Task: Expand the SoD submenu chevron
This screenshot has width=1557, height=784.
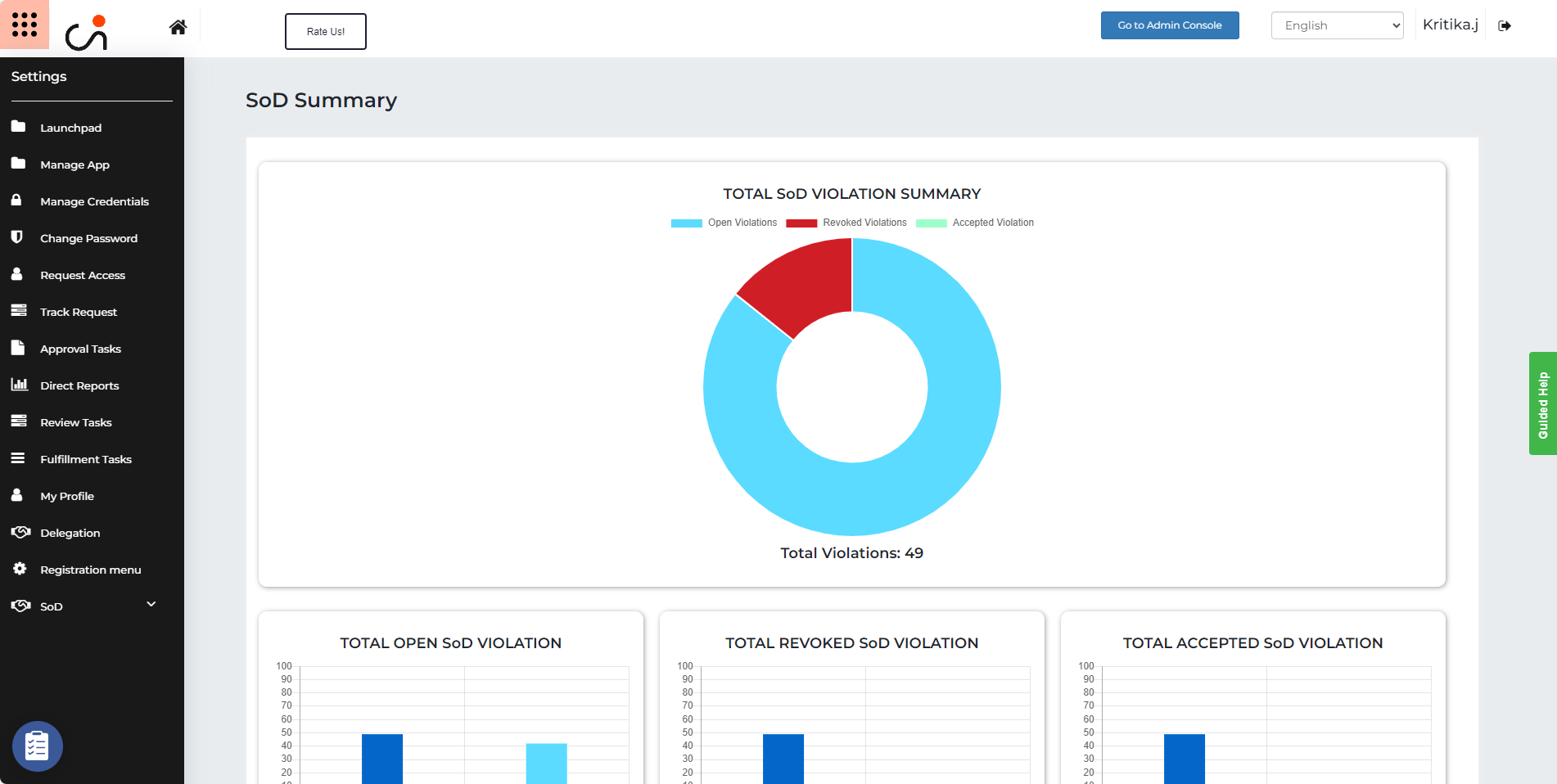Action: (151, 604)
